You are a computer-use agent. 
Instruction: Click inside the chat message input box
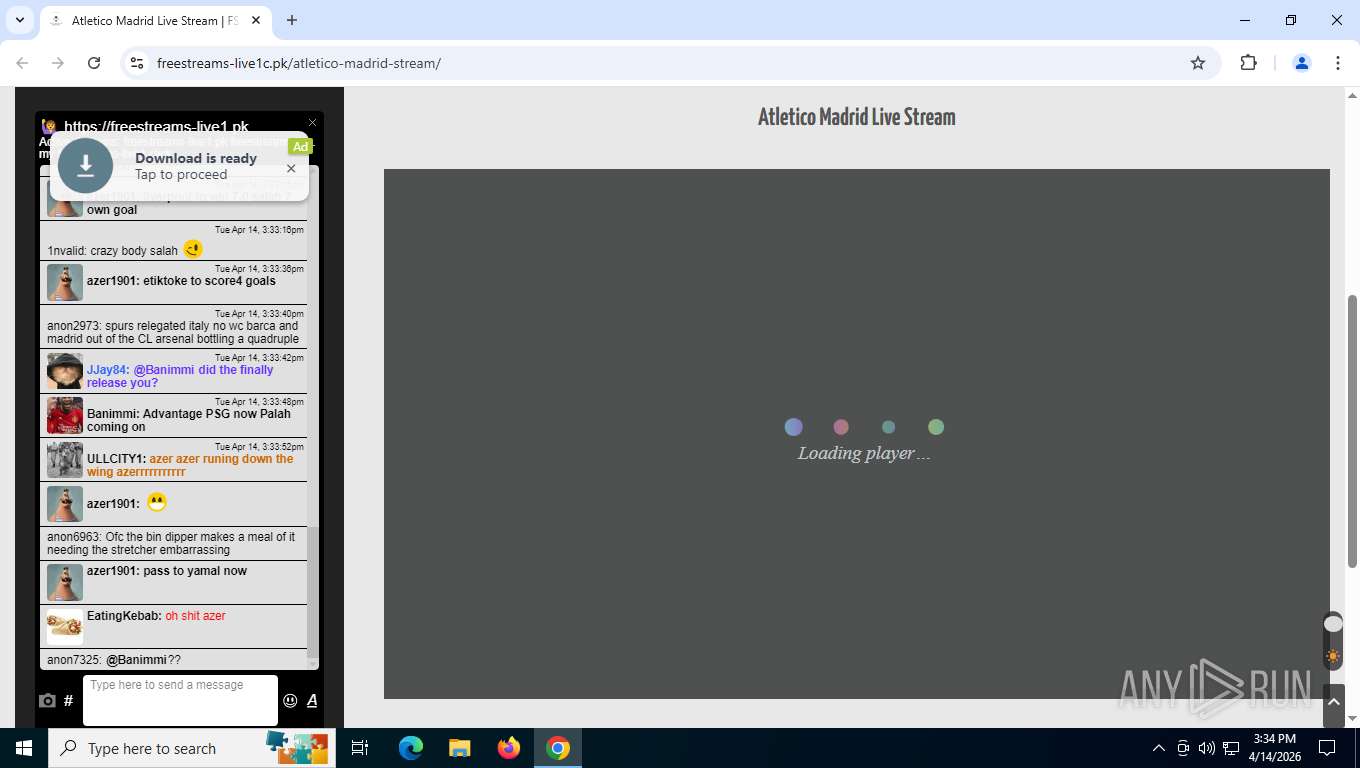click(180, 700)
